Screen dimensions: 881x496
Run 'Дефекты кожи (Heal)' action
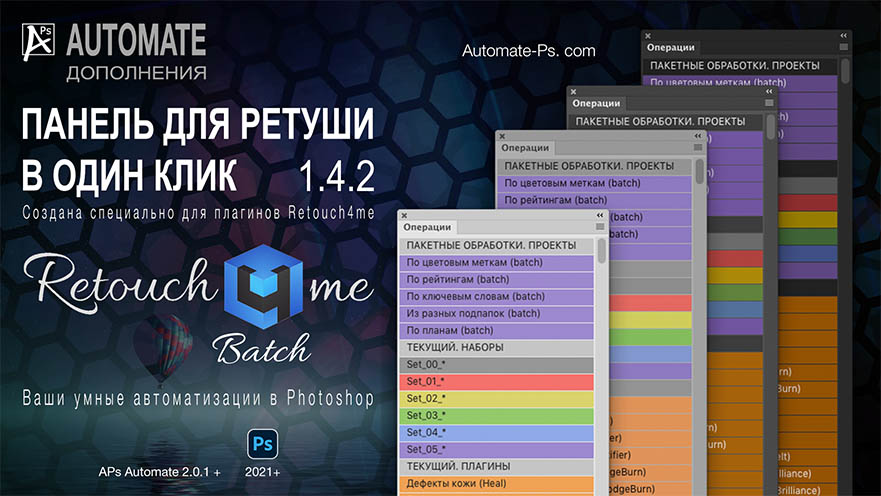(497, 484)
